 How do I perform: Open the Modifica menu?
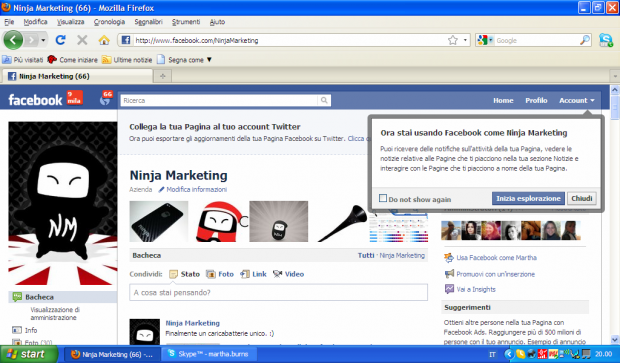35,22
